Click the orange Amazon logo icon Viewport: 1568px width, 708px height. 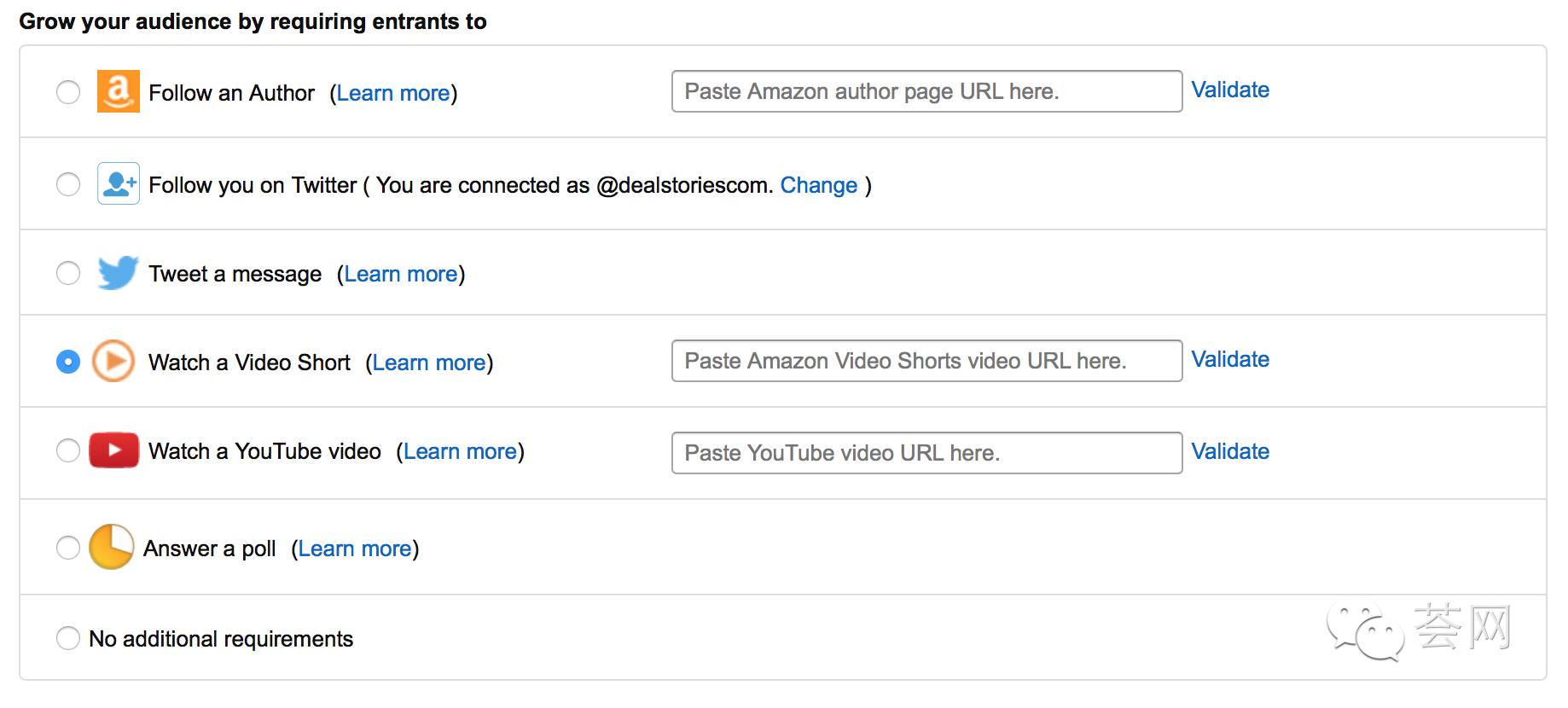click(119, 91)
